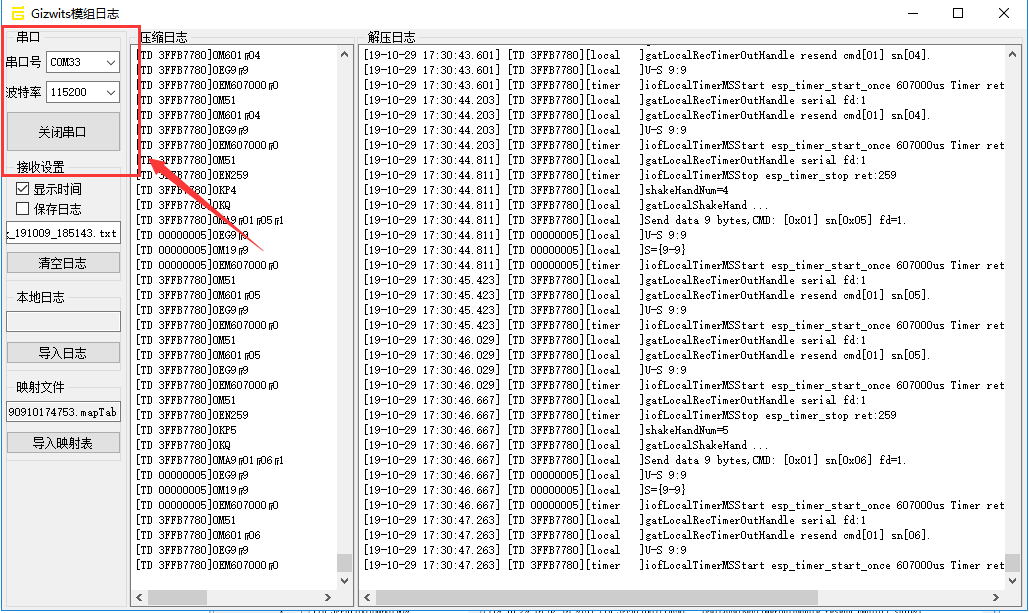
Task: Open the 串口号 COM33 dropdown
Action: (109, 62)
